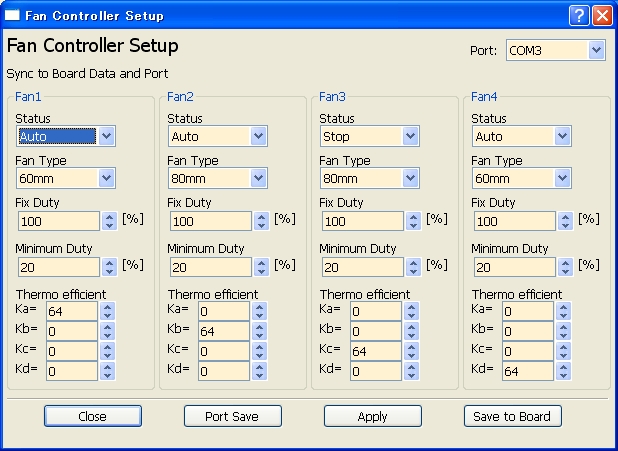The image size is (618, 451).
Task: Click Fan1 Kb value field
Action: point(72,331)
